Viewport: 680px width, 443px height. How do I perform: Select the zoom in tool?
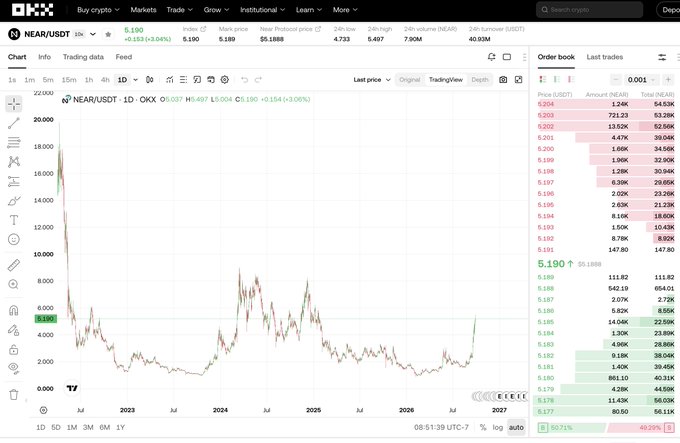tap(14, 284)
